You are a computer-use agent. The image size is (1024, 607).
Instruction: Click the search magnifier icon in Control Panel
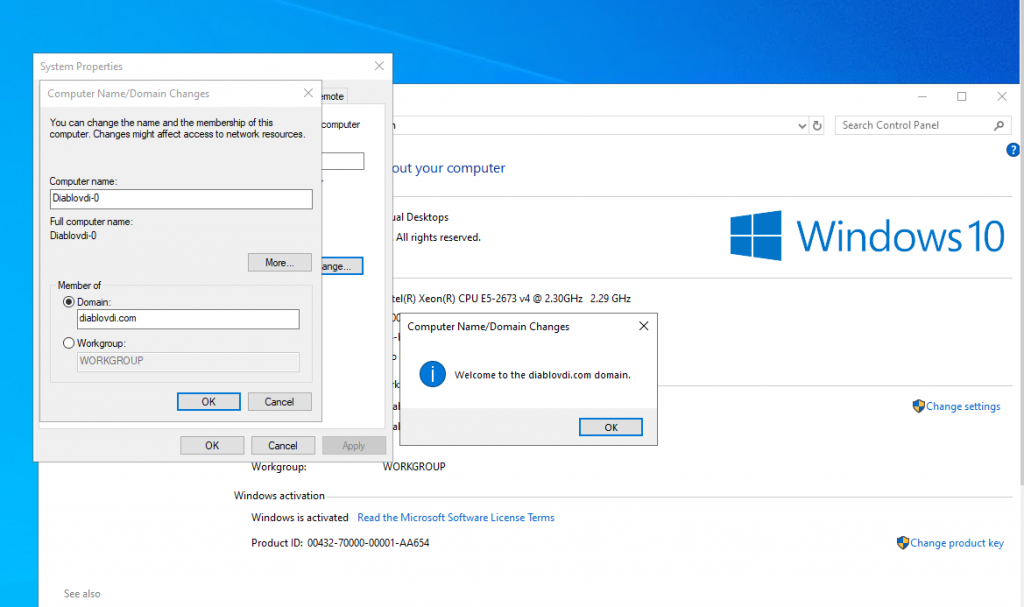[999, 125]
